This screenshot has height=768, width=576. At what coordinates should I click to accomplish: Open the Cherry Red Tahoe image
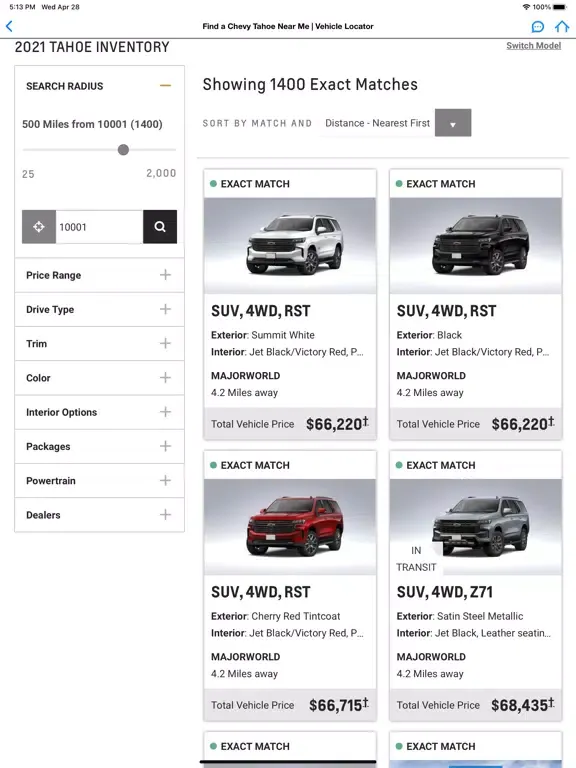point(290,527)
